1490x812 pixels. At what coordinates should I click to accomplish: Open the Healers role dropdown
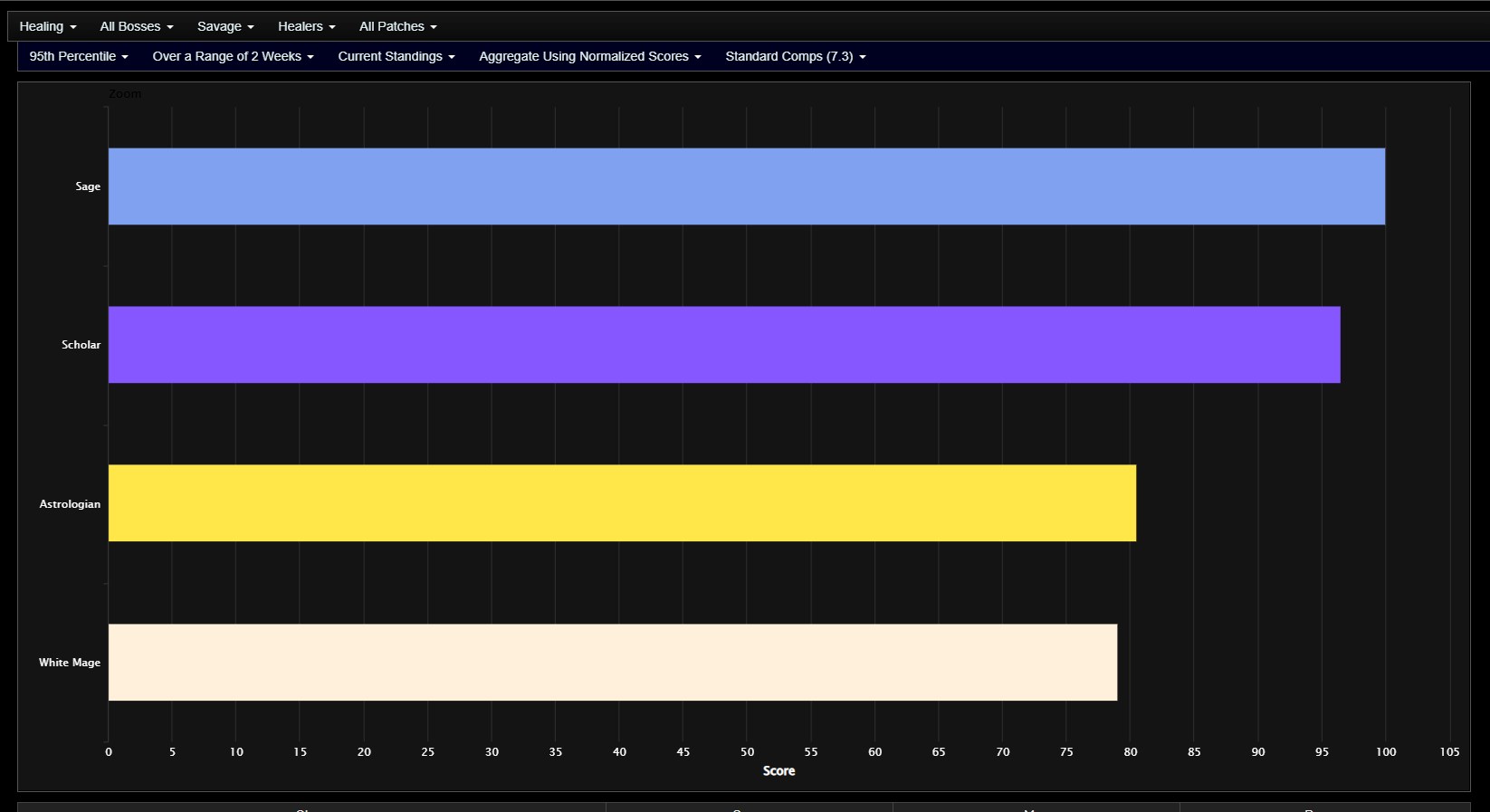(x=307, y=26)
